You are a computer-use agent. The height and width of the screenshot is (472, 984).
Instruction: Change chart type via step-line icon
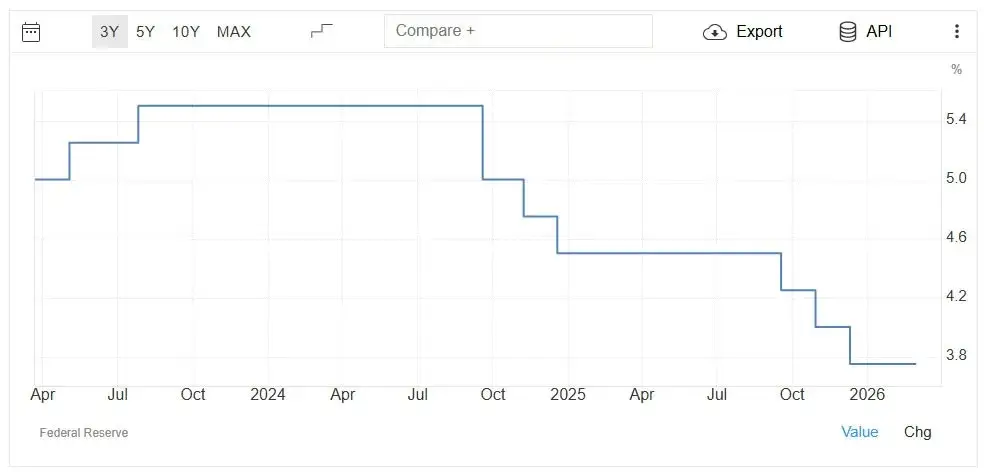coord(322,31)
